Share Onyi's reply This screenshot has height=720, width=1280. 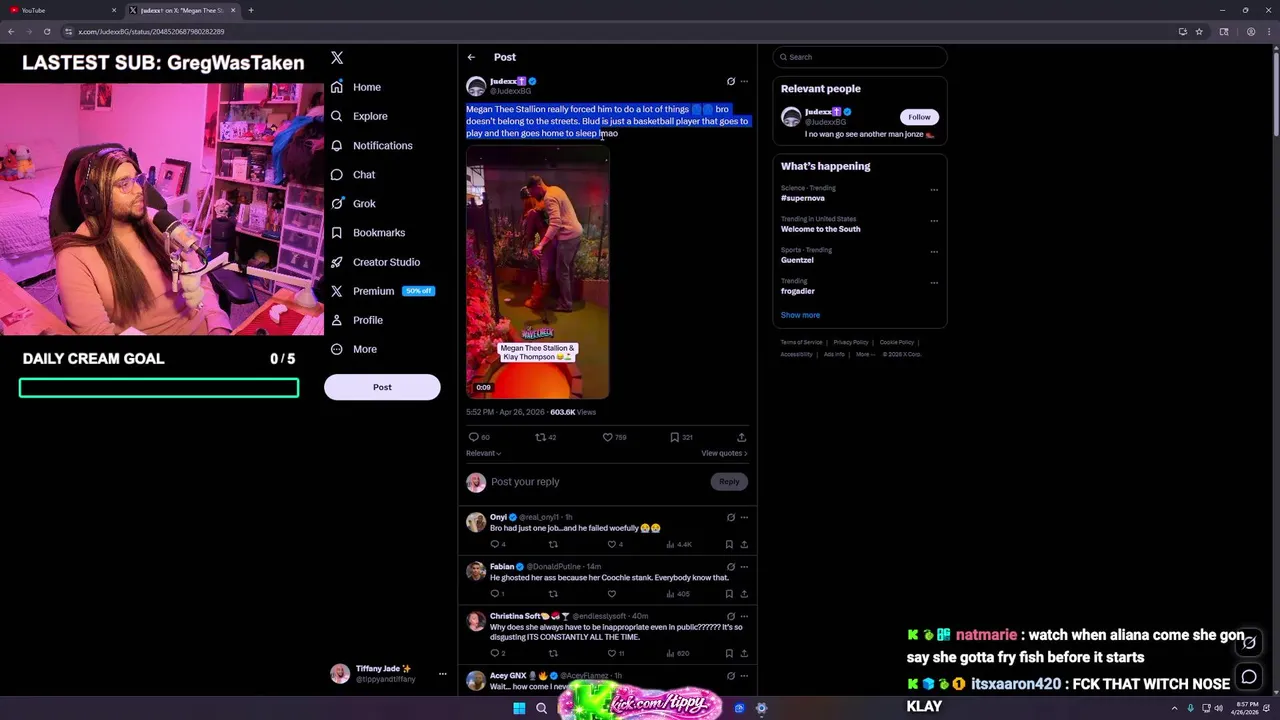[x=743, y=544]
